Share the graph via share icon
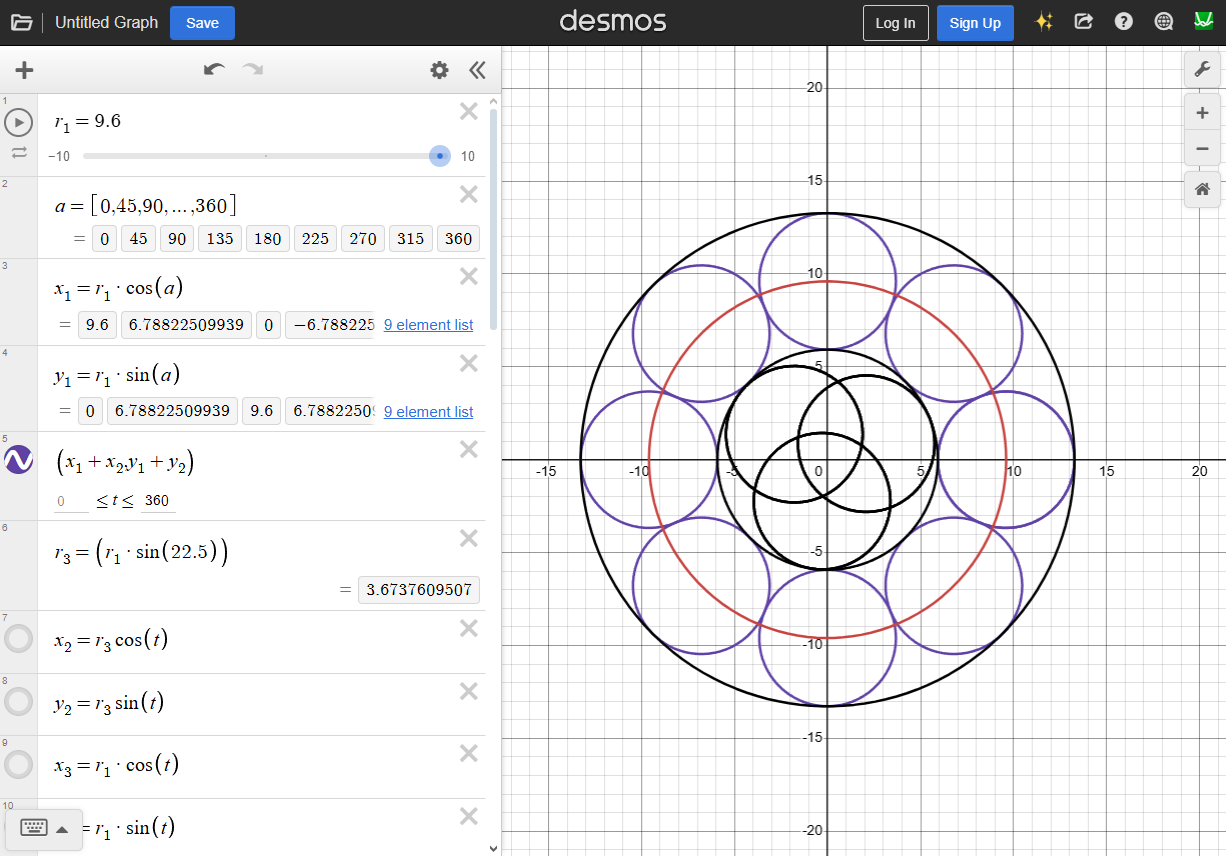1226x856 pixels. (1084, 22)
